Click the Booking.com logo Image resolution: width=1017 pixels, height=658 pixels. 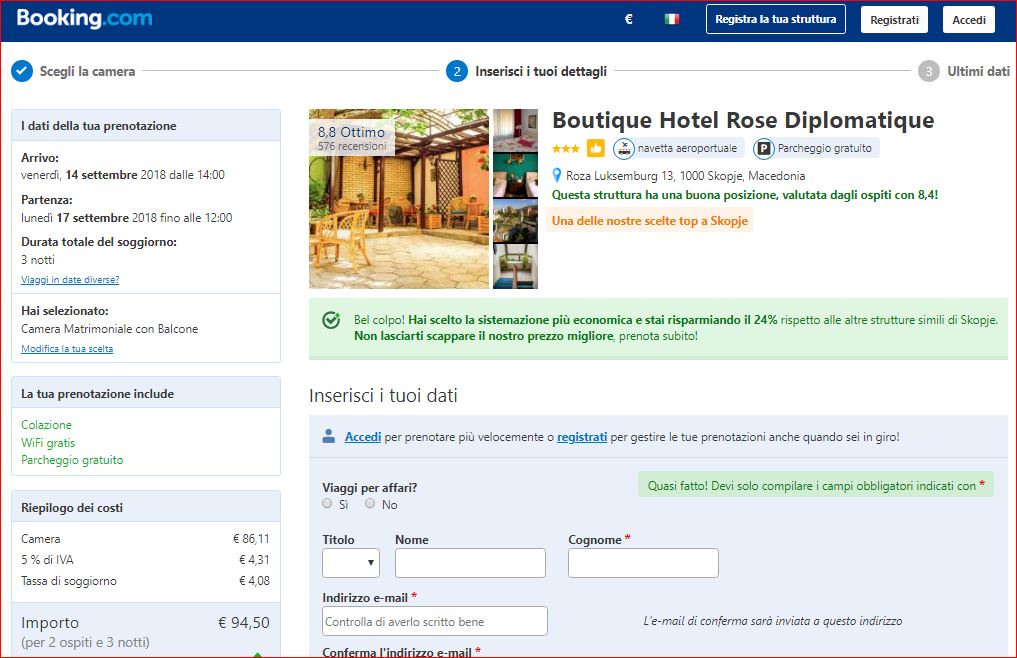(84, 19)
